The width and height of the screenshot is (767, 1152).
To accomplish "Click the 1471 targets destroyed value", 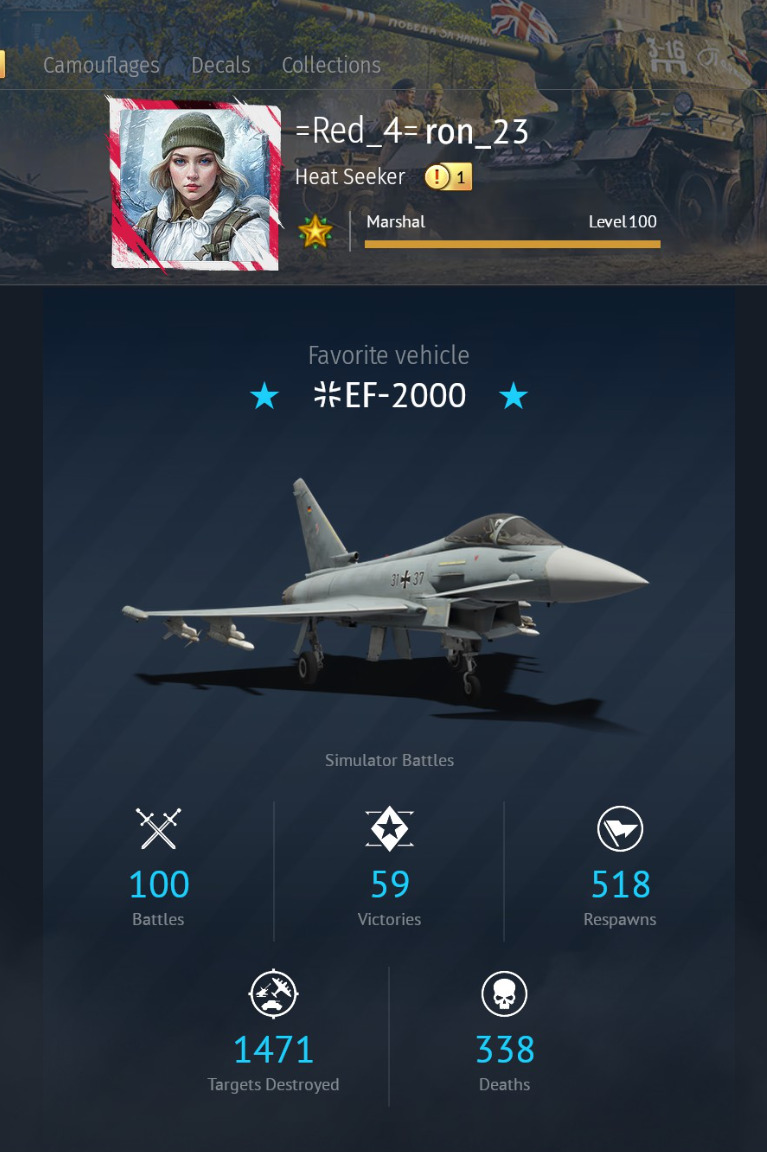I will click(273, 1050).
